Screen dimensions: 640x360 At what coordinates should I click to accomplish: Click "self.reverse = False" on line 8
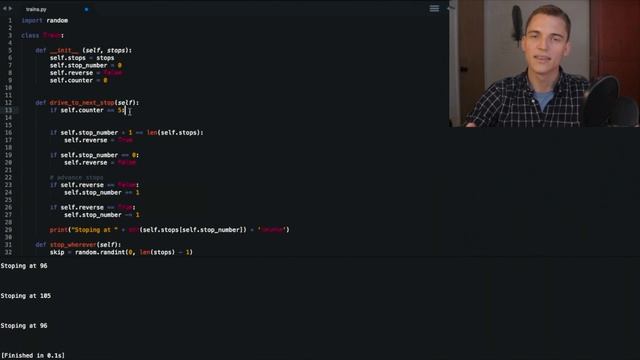click(x=86, y=73)
